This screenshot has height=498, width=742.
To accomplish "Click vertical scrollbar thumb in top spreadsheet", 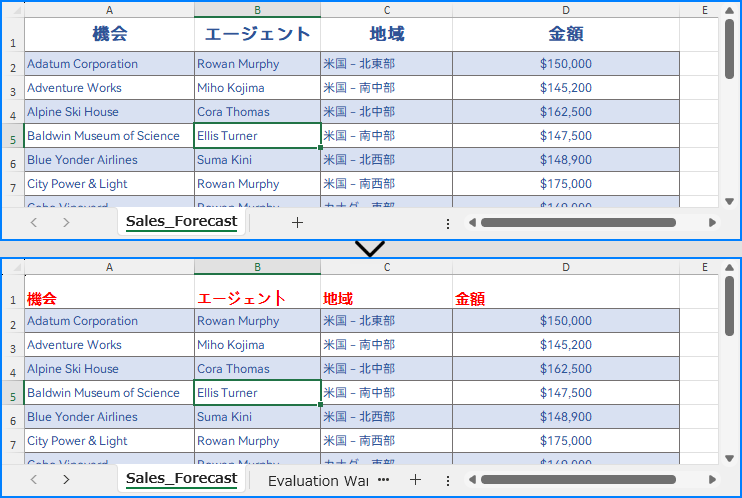I will pyautogui.click(x=729, y=49).
